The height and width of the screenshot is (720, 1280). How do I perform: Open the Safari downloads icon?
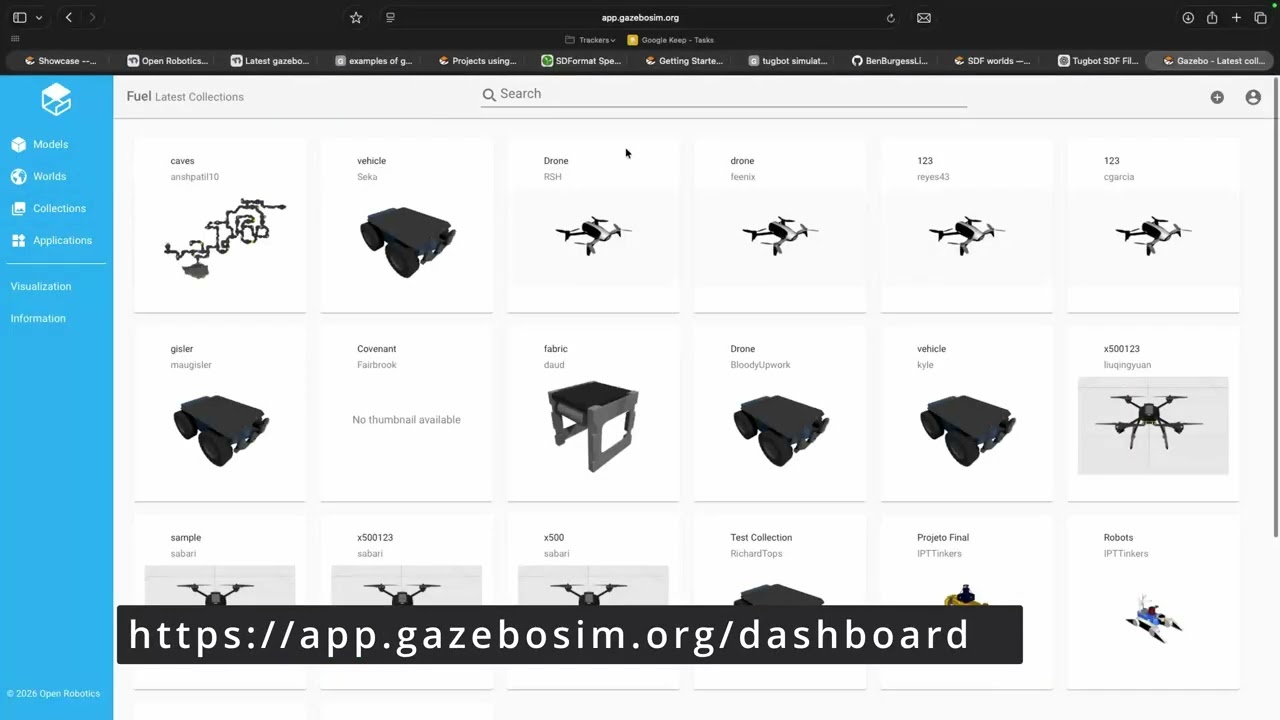pyautogui.click(x=1188, y=17)
